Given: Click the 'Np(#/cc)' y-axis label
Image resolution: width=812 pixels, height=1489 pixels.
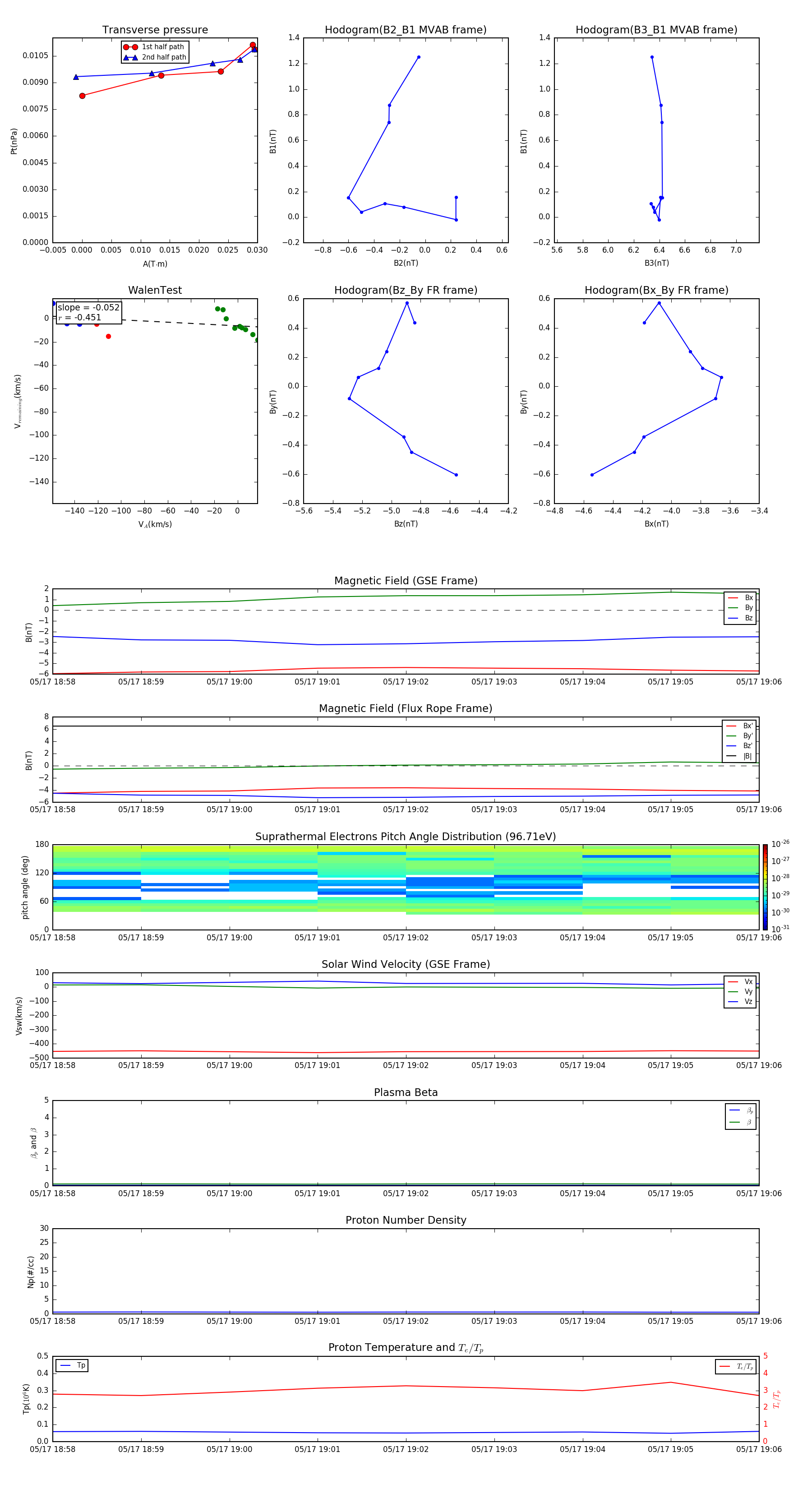Looking at the screenshot, I should pos(31,1272).
